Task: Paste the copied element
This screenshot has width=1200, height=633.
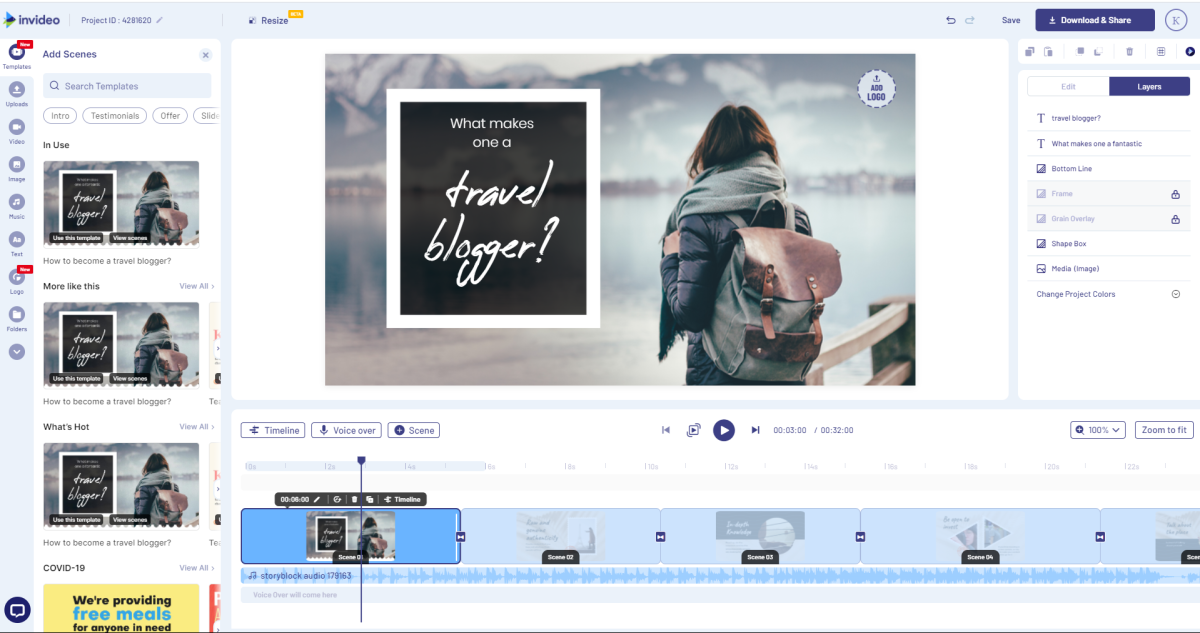Action: click(1048, 51)
